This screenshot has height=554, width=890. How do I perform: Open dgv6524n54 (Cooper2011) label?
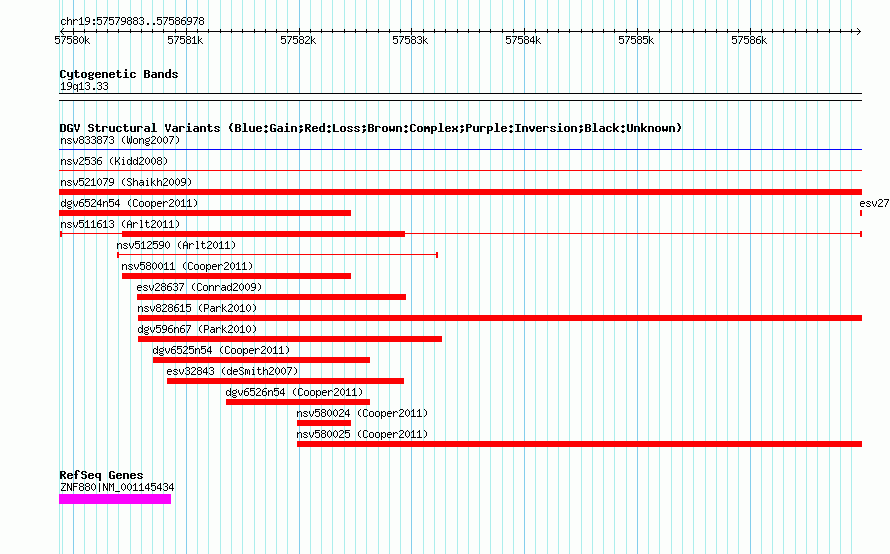point(129,203)
